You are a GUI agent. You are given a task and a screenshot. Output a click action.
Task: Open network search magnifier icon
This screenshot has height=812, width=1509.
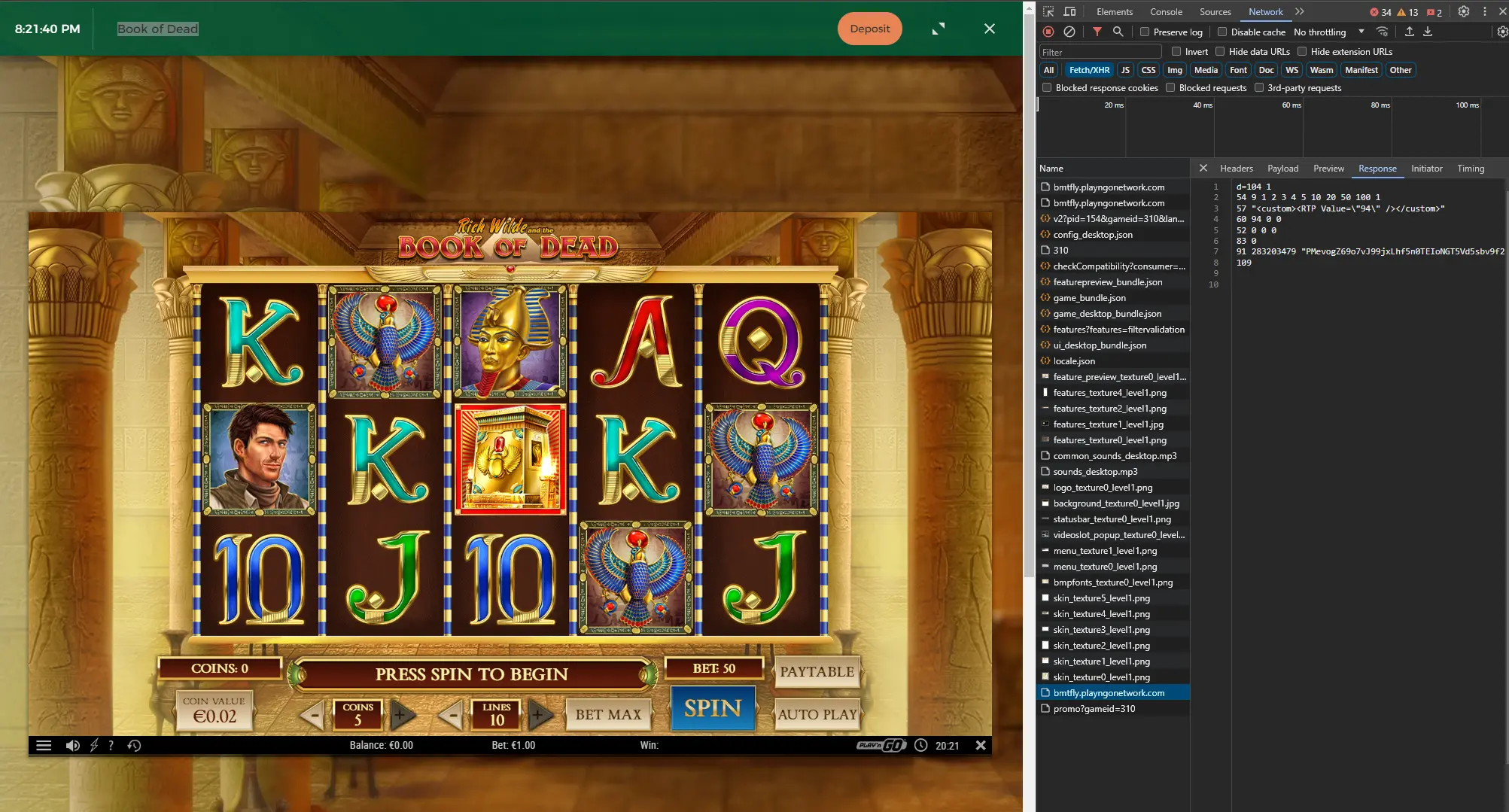[x=1118, y=32]
